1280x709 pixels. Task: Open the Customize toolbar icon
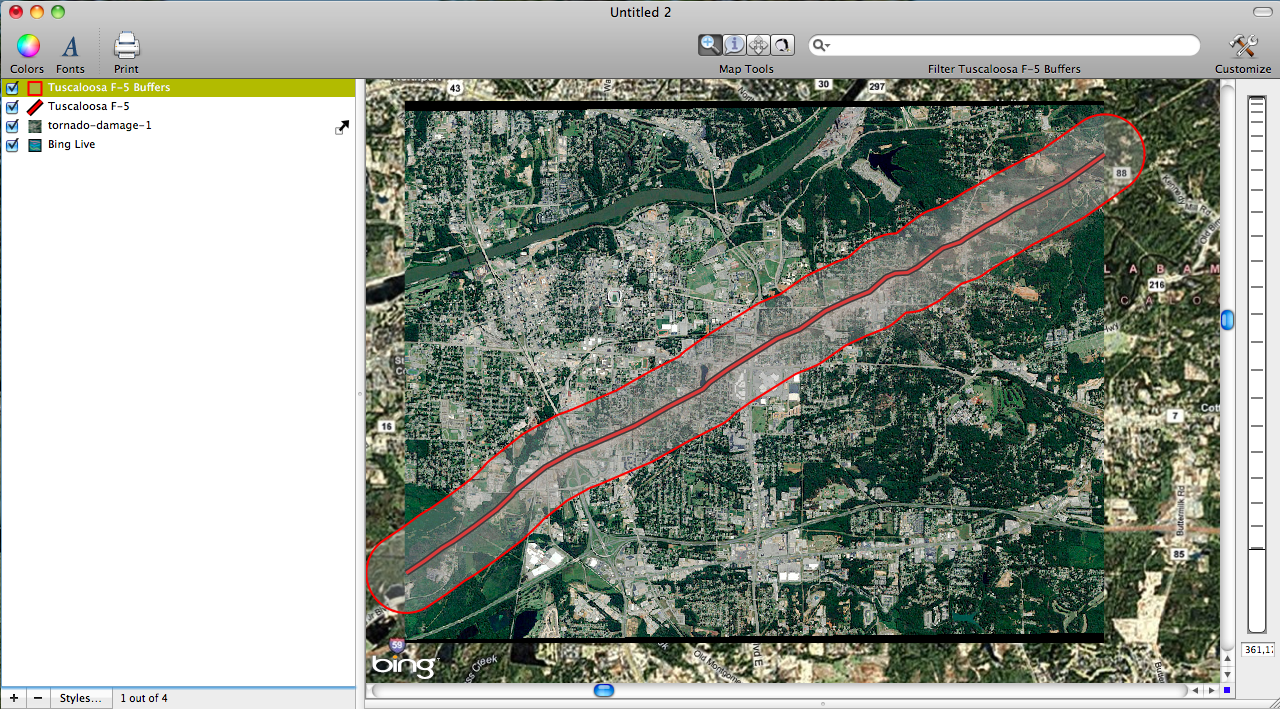click(x=1242, y=45)
